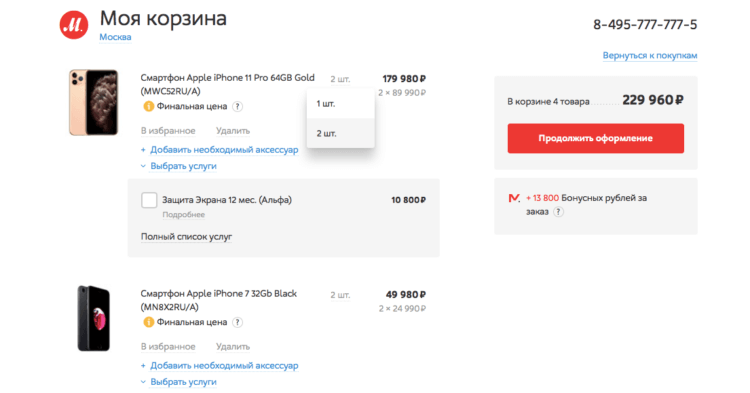Select 1 шт. from quantity list
Image resolution: width=750 pixels, height=393 pixels.
(341, 104)
